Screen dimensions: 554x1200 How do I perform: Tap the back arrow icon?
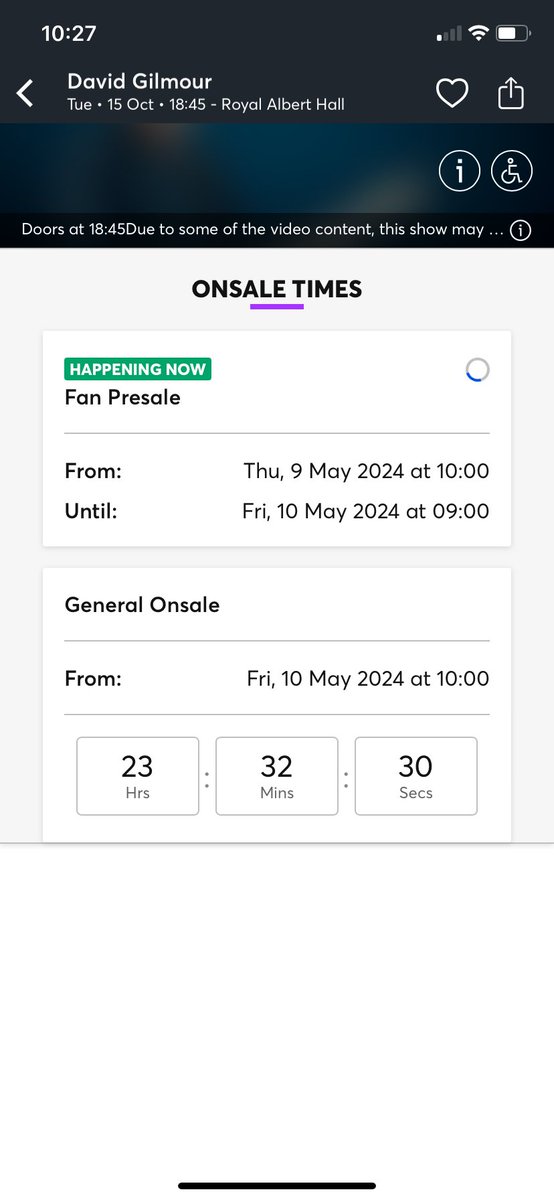pyautogui.click(x=26, y=93)
